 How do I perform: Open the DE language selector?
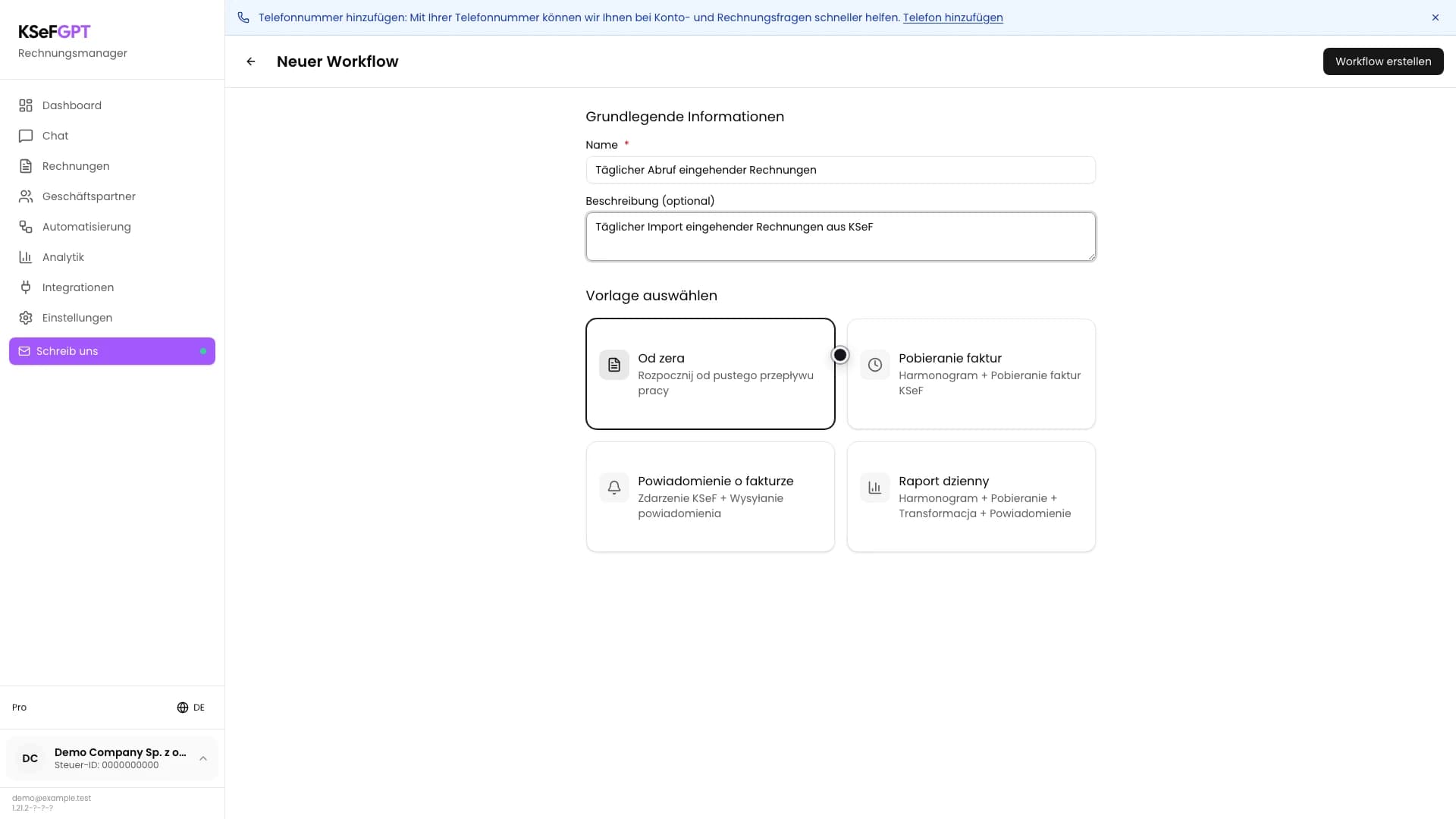pos(191,708)
